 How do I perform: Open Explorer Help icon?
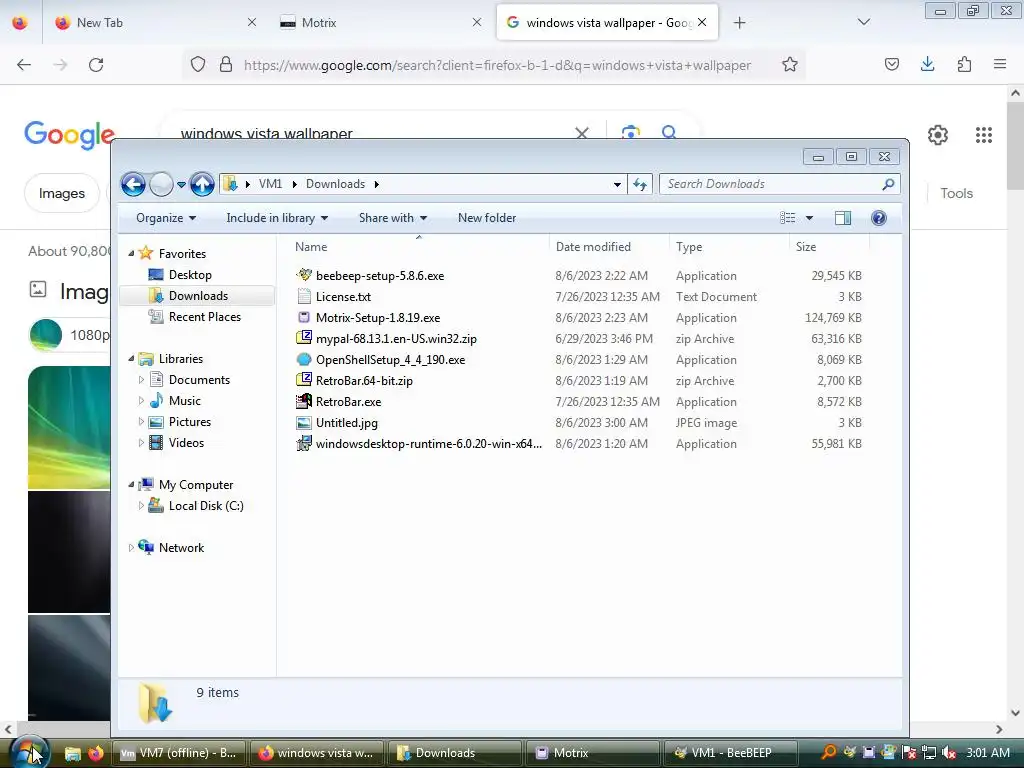878,218
